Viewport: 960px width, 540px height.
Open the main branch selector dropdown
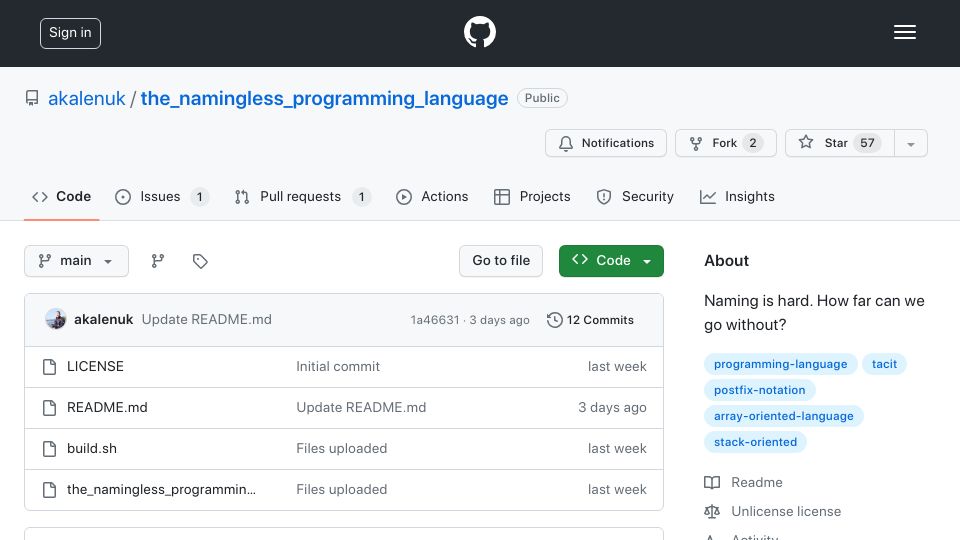click(x=77, y=261)
